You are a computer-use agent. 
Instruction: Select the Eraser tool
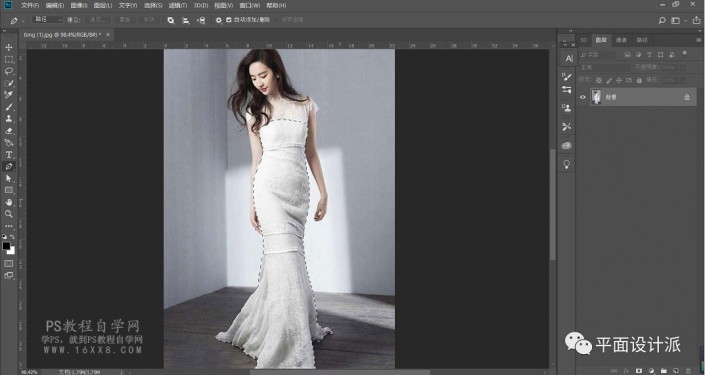pyautogui.click(x=9, y=131)
